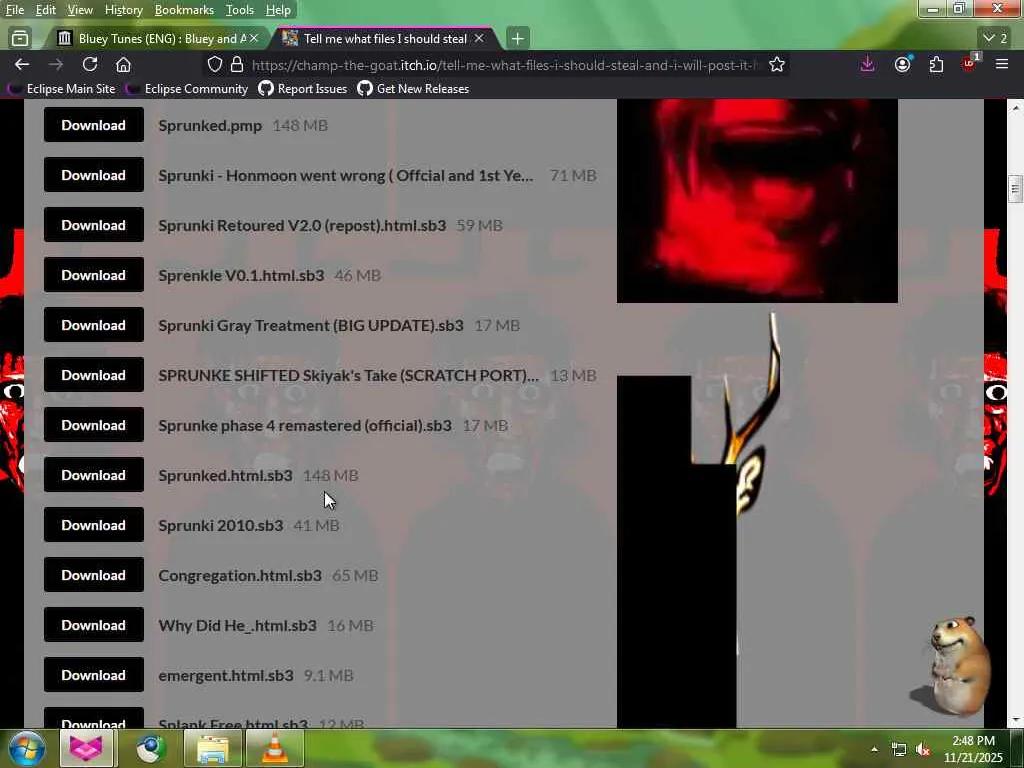The width and height of the screenshot is (1024, 768).
Task: Click the red distorted face image
Action: tap(757, 201)
